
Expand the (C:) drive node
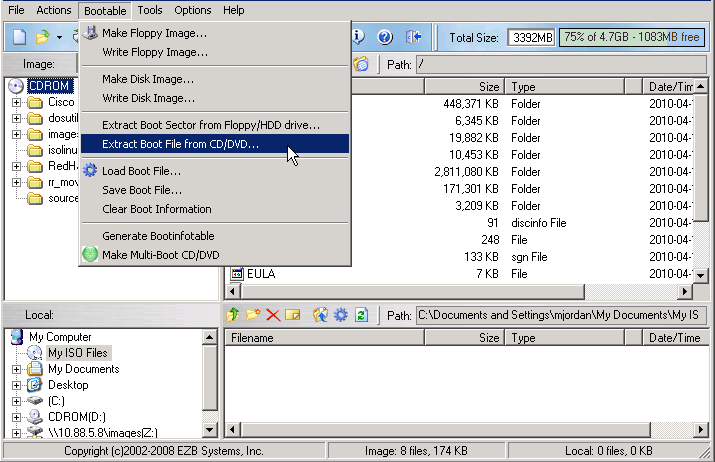point(16,401)
